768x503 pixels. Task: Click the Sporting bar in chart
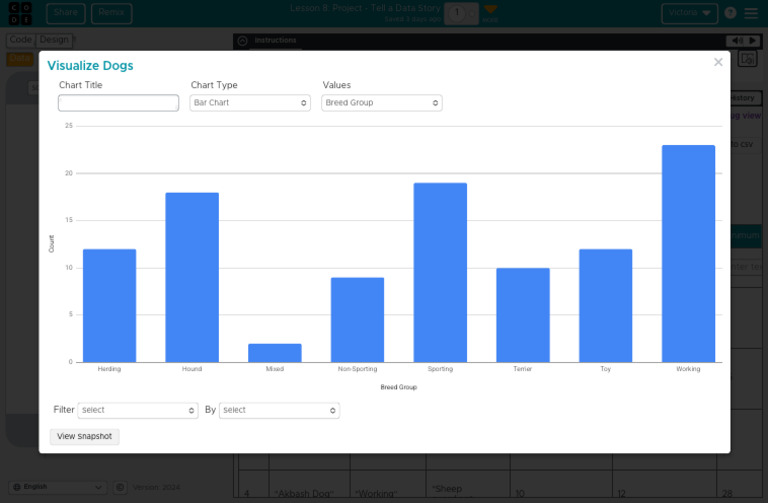click(x=440, y=273)
